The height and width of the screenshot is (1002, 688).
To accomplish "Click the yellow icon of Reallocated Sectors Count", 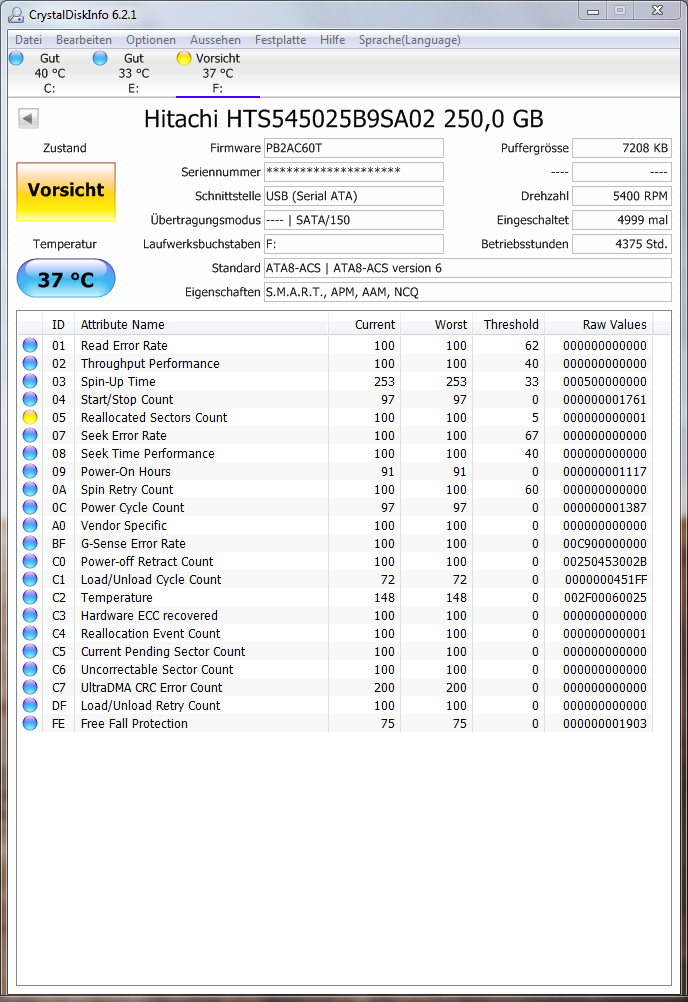I will point(30,417).
